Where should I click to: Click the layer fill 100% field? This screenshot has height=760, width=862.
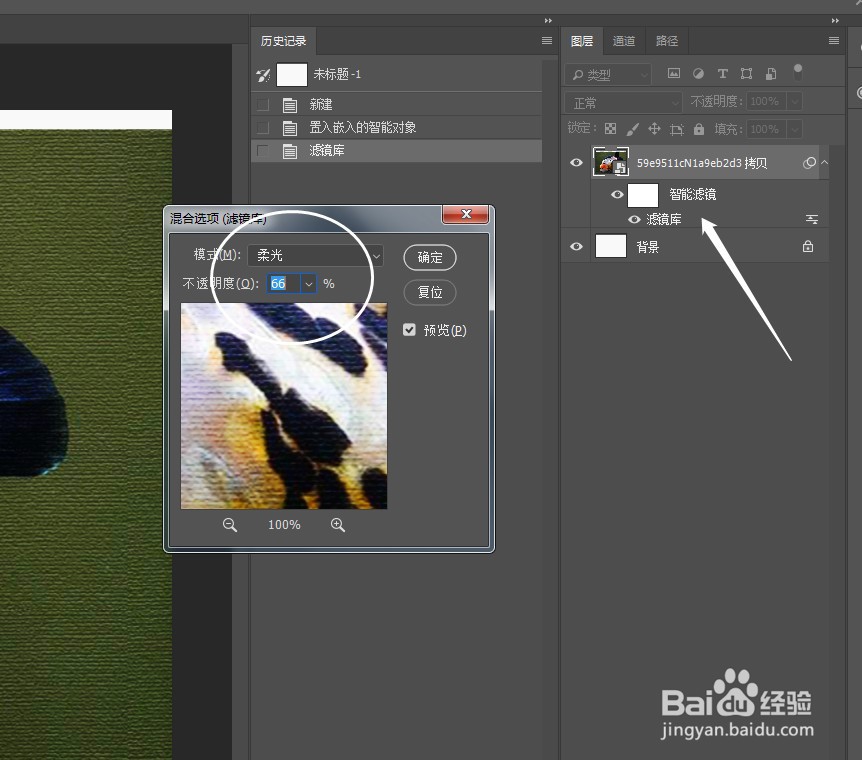click(766, 129)
